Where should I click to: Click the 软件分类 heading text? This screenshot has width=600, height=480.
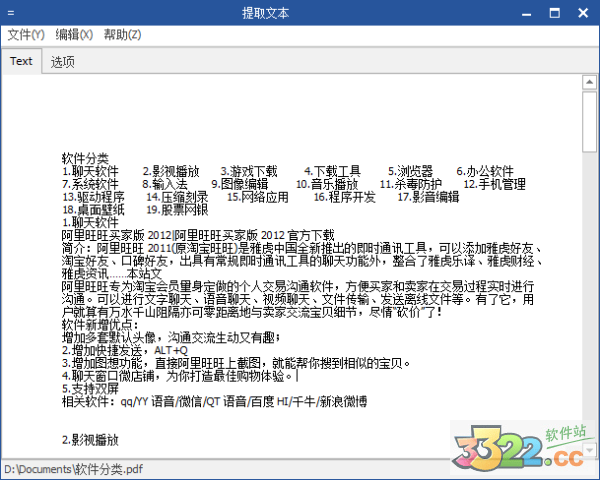(85, 158)
